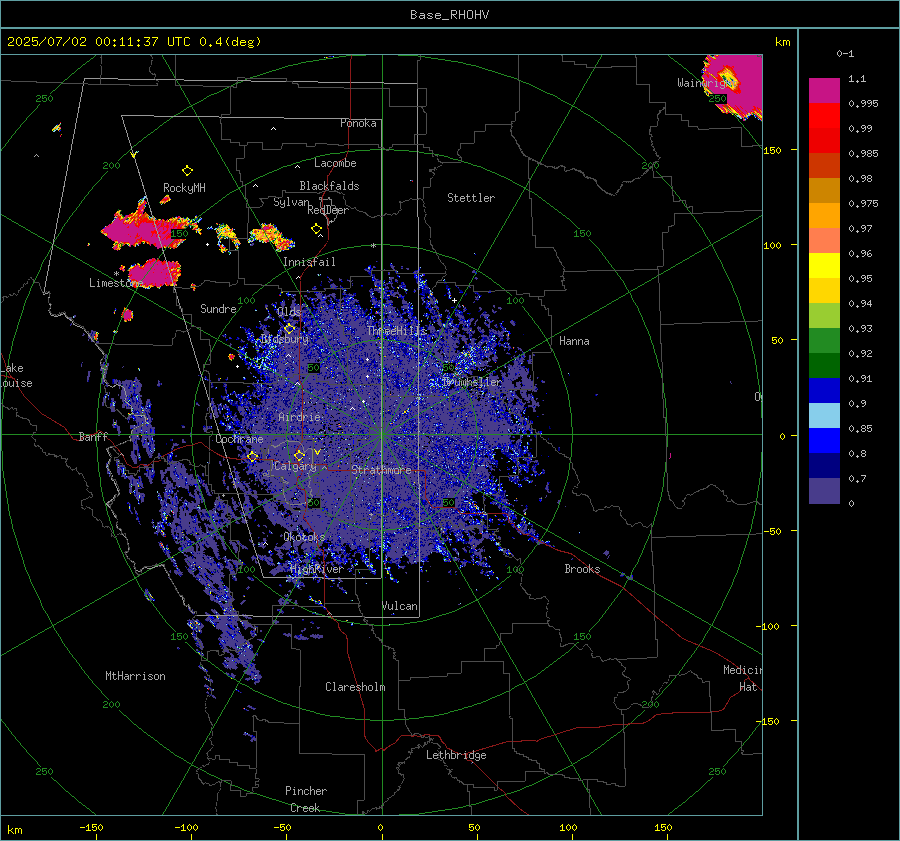The width and height of the screenshot is (900, 841).
Task: Click the Medicine Hat label at right edge
Action: coord(743,678)
